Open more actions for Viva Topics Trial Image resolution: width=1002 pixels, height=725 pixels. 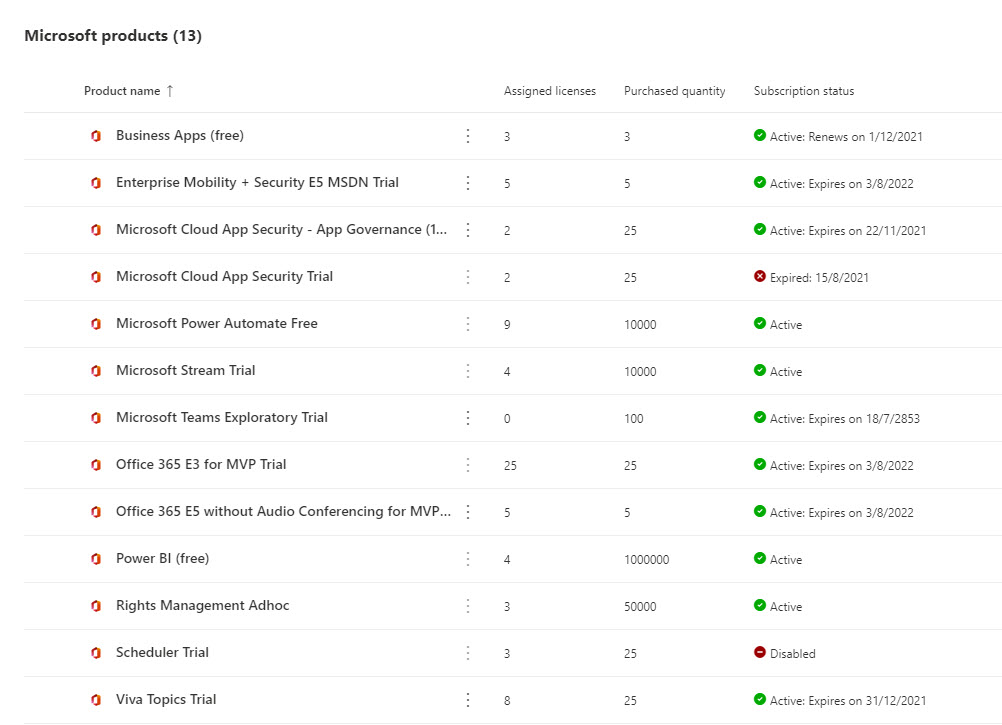click(468, 700)
